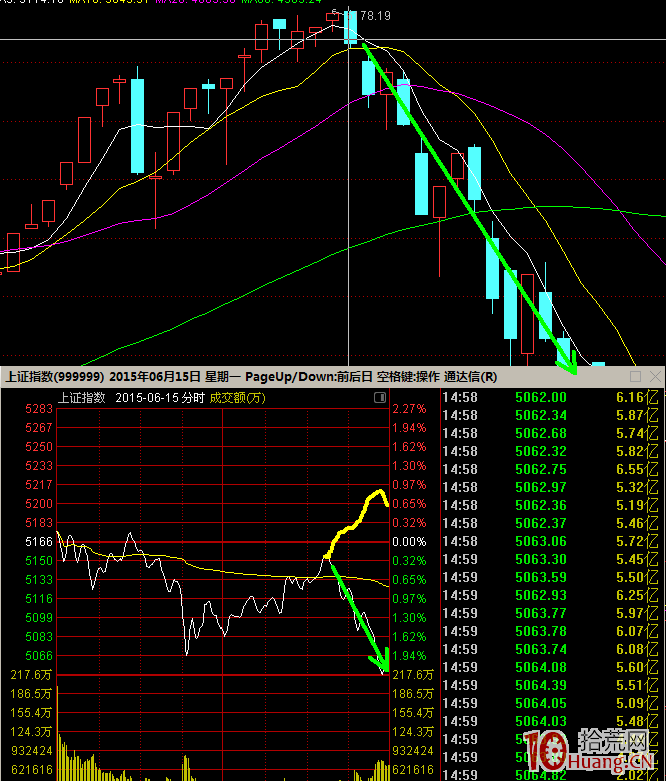Click the 5099 price axis label
Image resolution: width=666 pixels, height=781 pixels.
[x=39, y=618]
